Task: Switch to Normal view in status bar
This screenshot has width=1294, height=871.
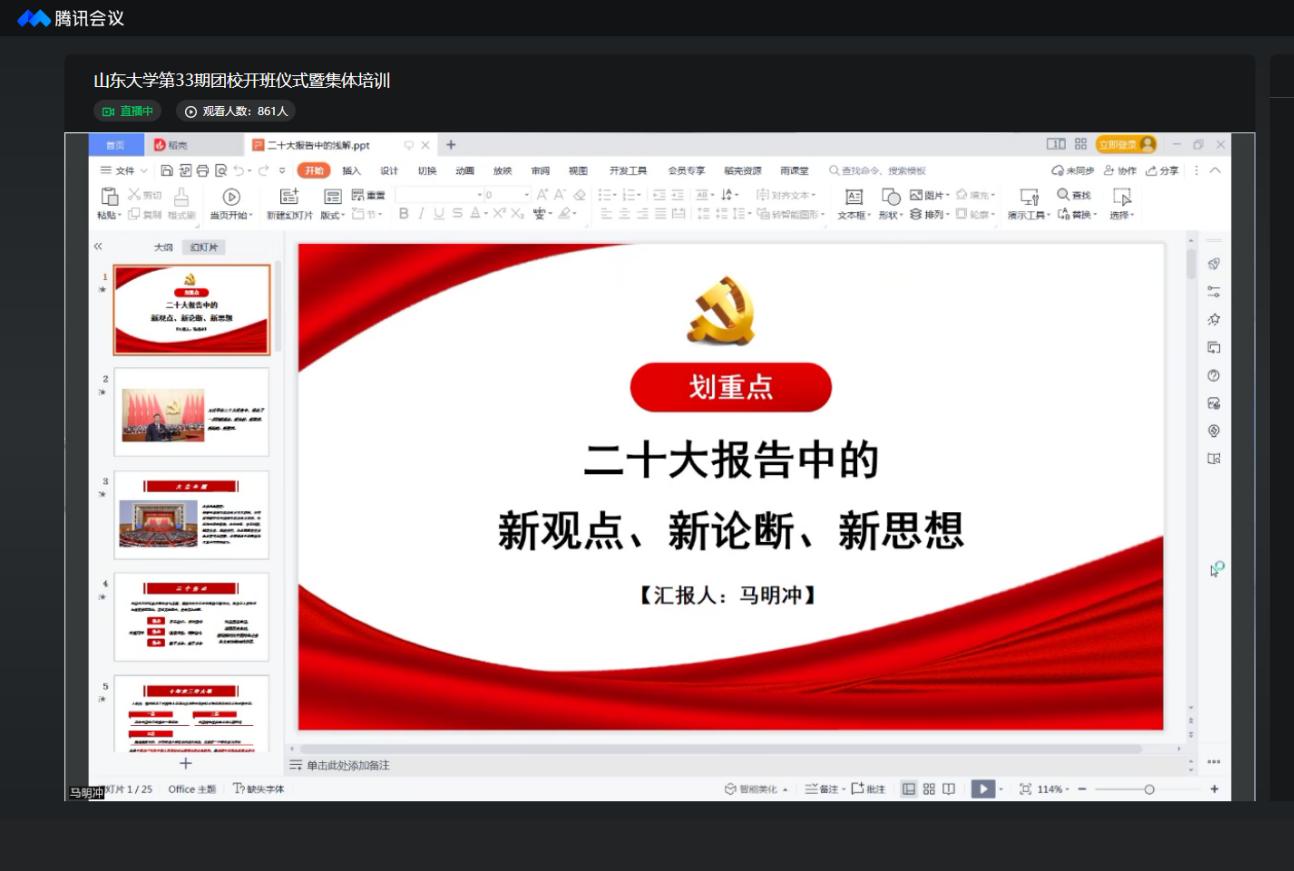Action: coord(908,789)
